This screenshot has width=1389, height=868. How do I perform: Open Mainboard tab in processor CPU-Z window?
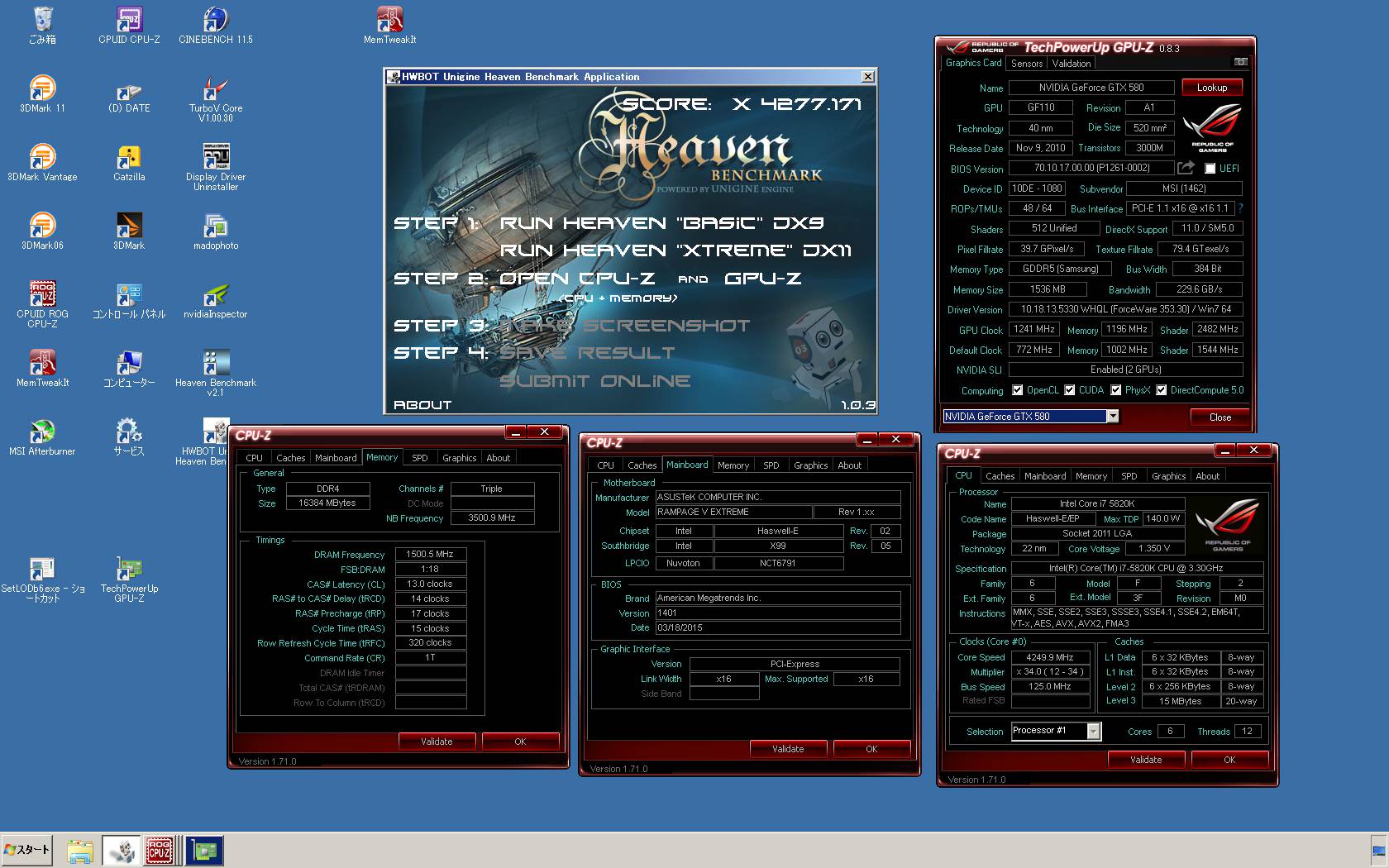pyautogui.click(x=1045, y=476)
